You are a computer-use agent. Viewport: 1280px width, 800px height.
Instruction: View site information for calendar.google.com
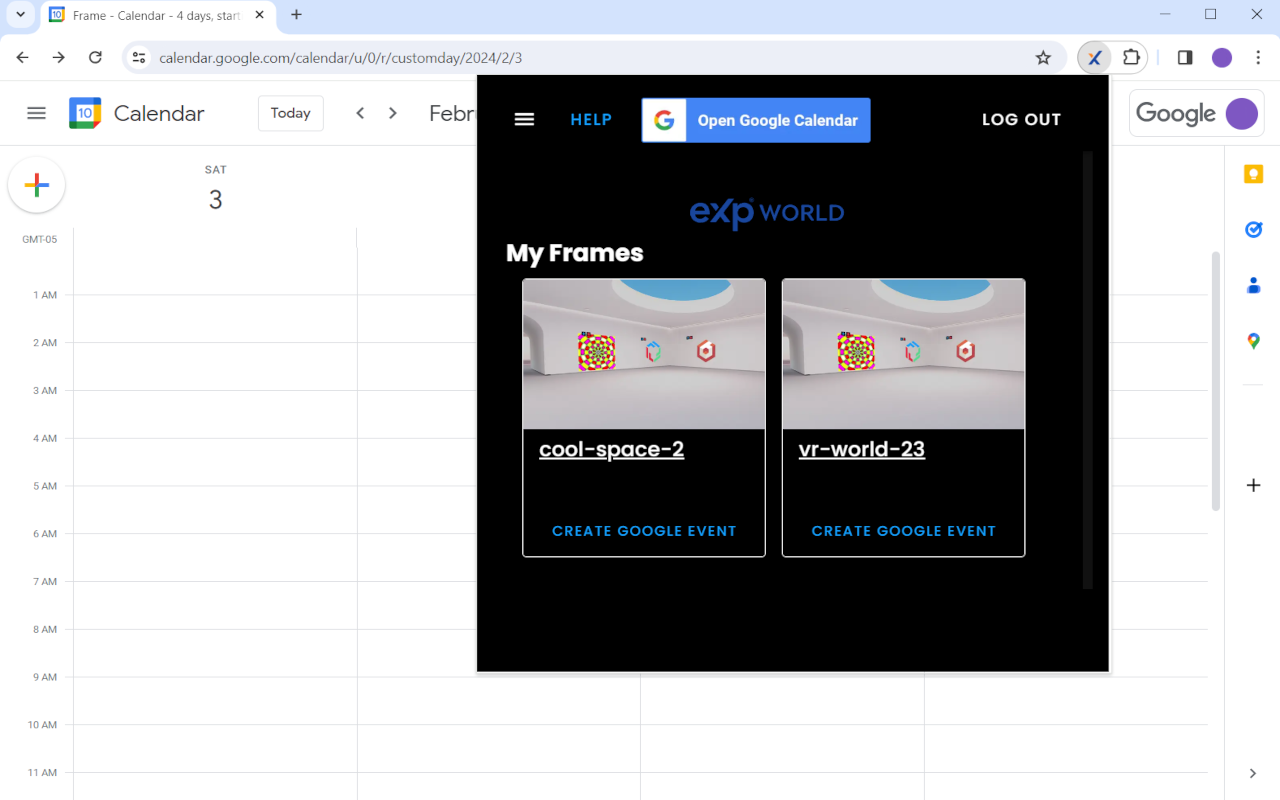pos(140,58)
